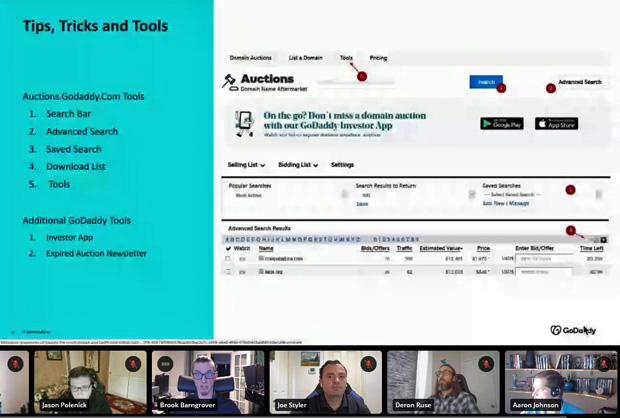Click the Auctions gavel logo

(229, 81)
